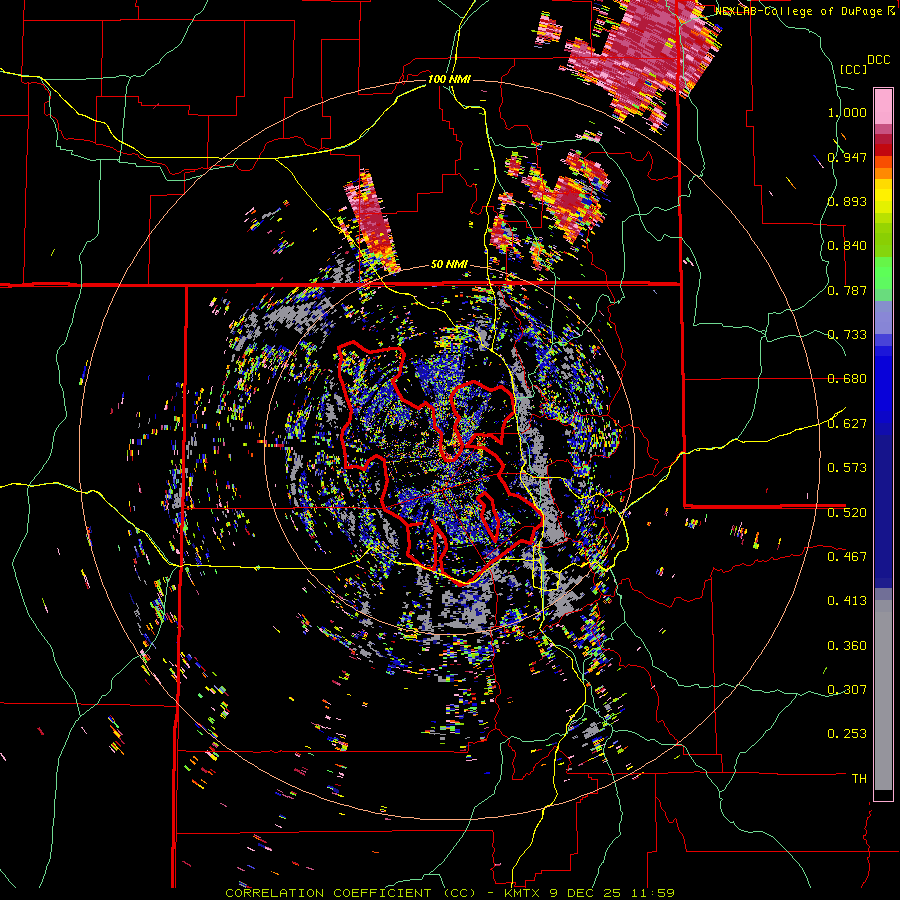900x900 pixels.
Task: Click the 0.733 color scale value
Action: (x=847, y=335)
